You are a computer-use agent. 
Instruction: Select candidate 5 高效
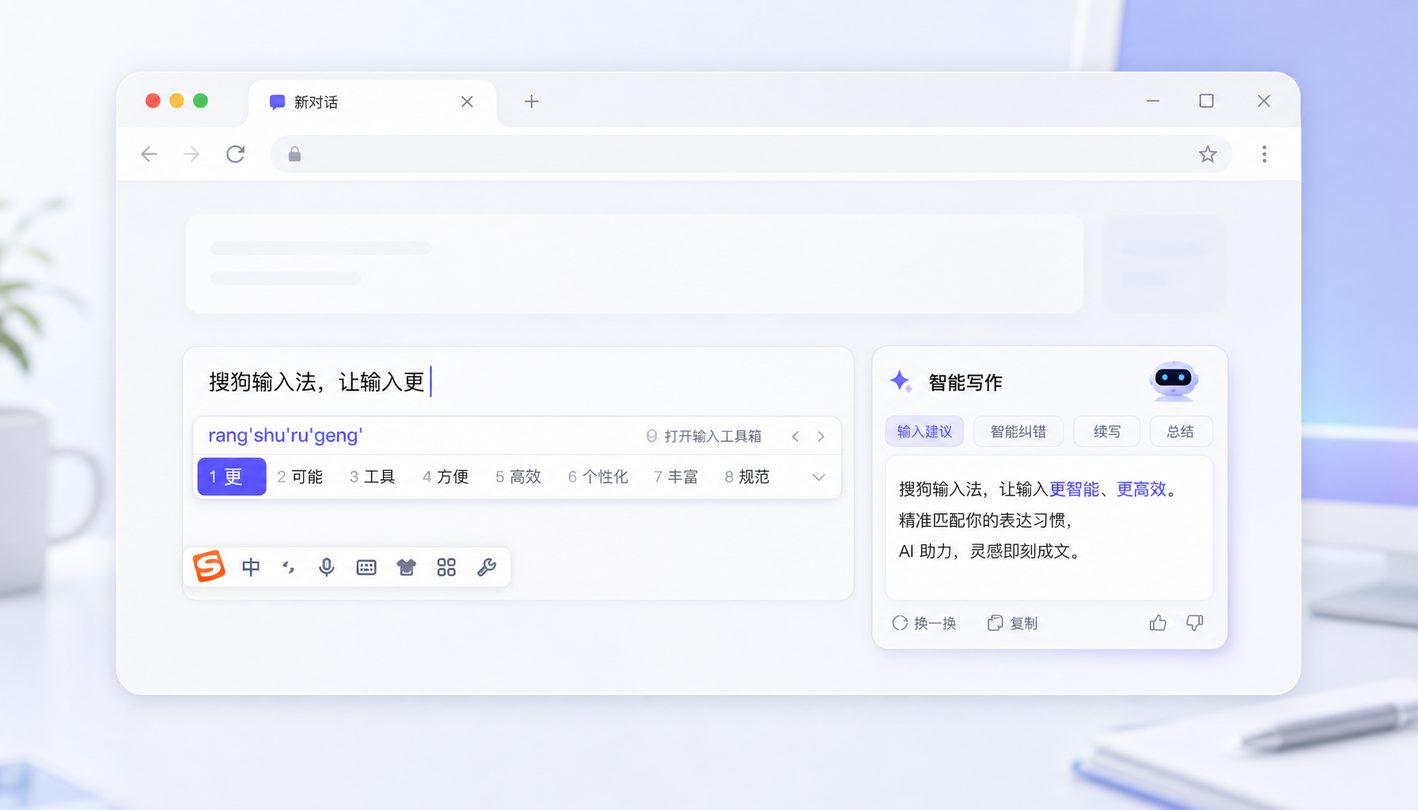(x=518, y=477)
